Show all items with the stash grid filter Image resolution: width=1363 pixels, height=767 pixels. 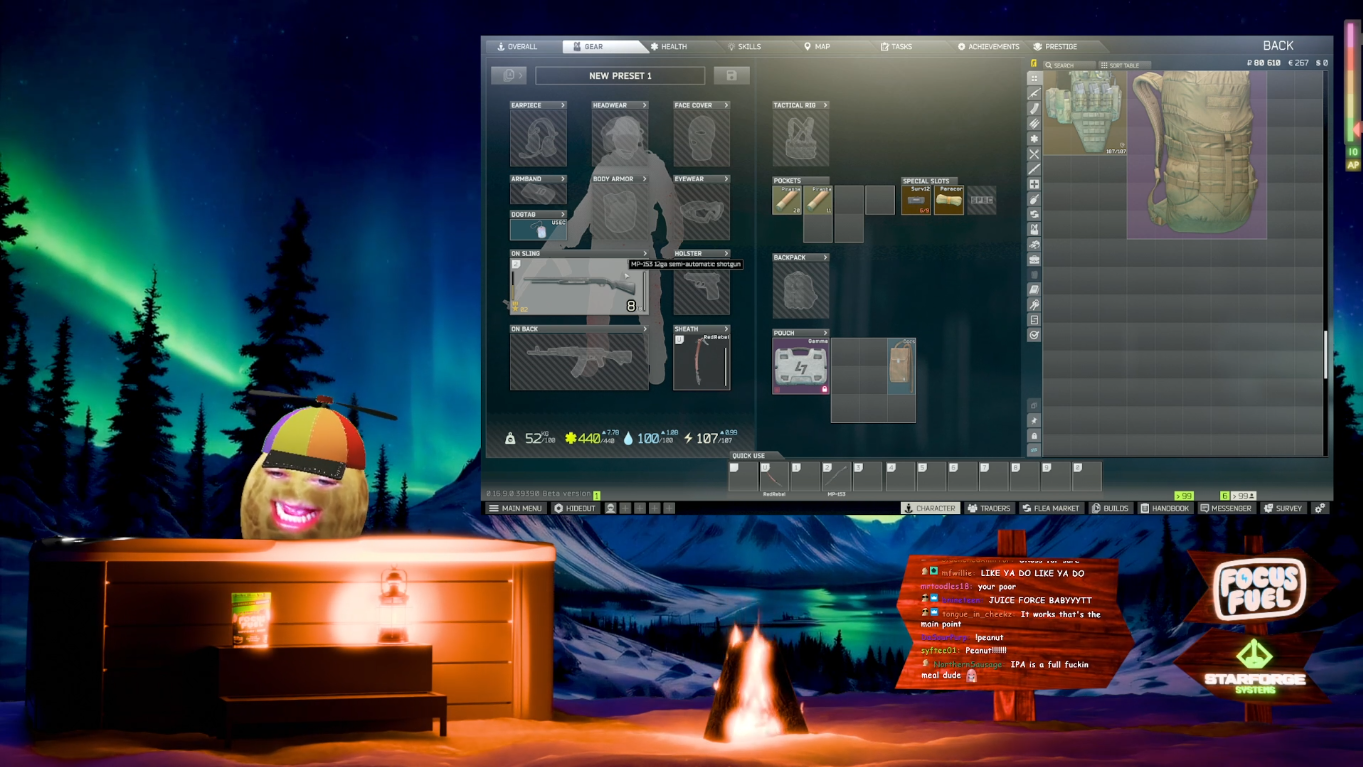(x=1034, y=78)
